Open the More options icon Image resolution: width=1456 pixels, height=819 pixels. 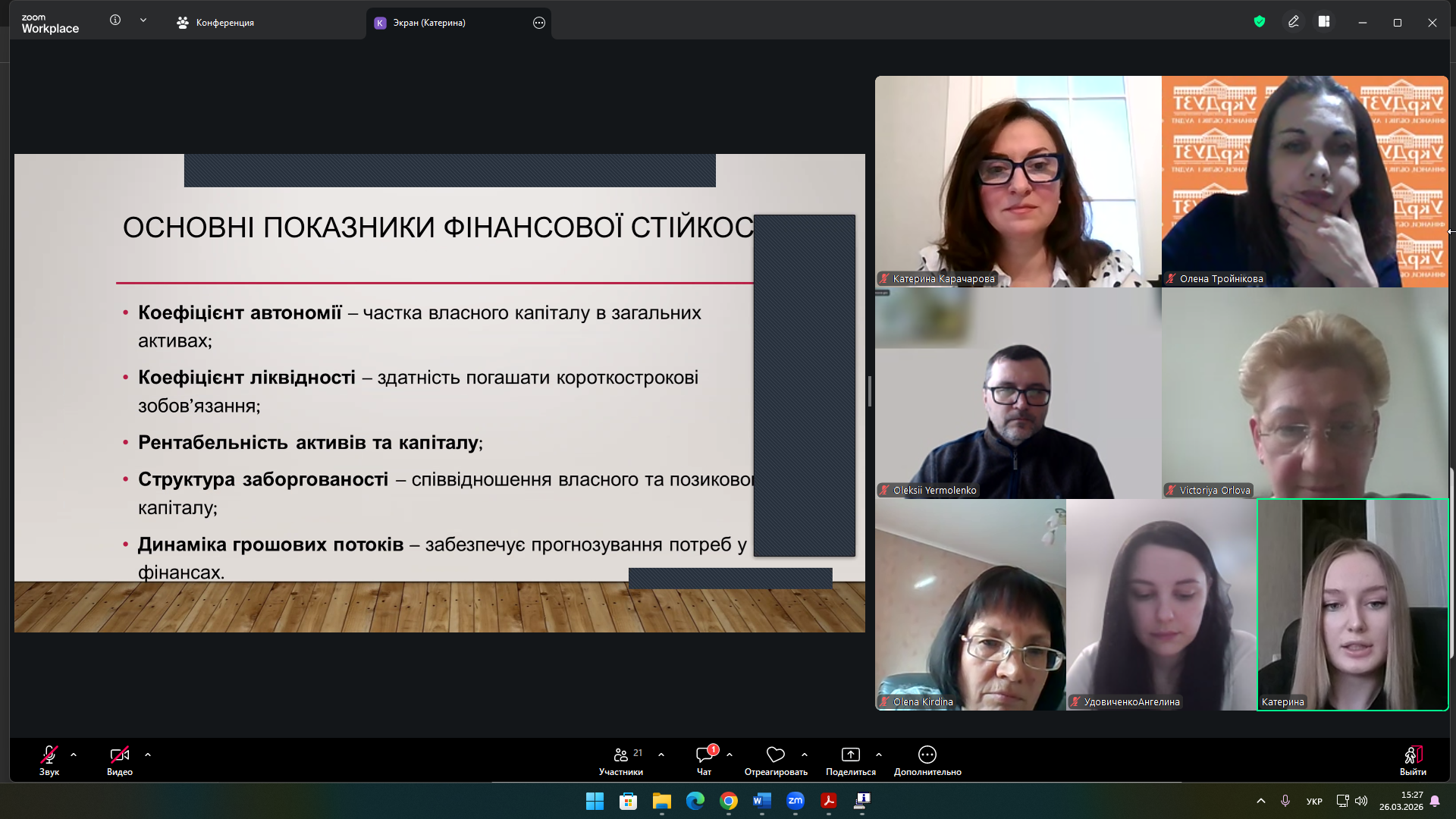927,755
